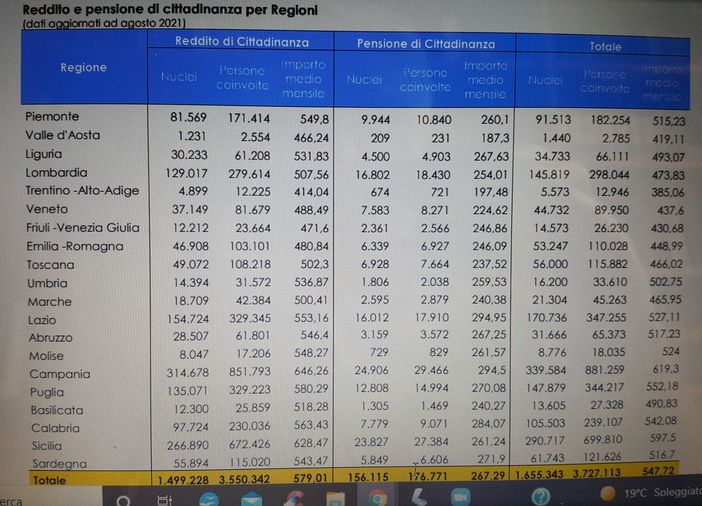Viewport: 702px width, 506px height.
Task: Select the 'Molise' row label
Action: pos(47,356)
